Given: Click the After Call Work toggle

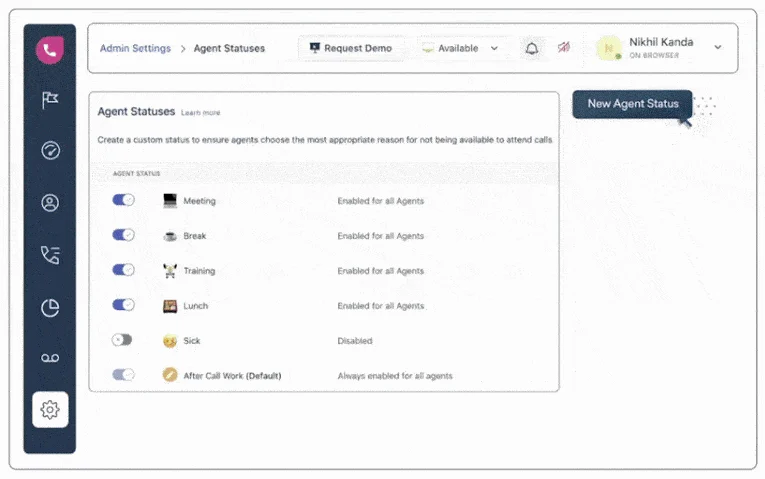Looking at the screenshot, I should click(x=123, y=375).
